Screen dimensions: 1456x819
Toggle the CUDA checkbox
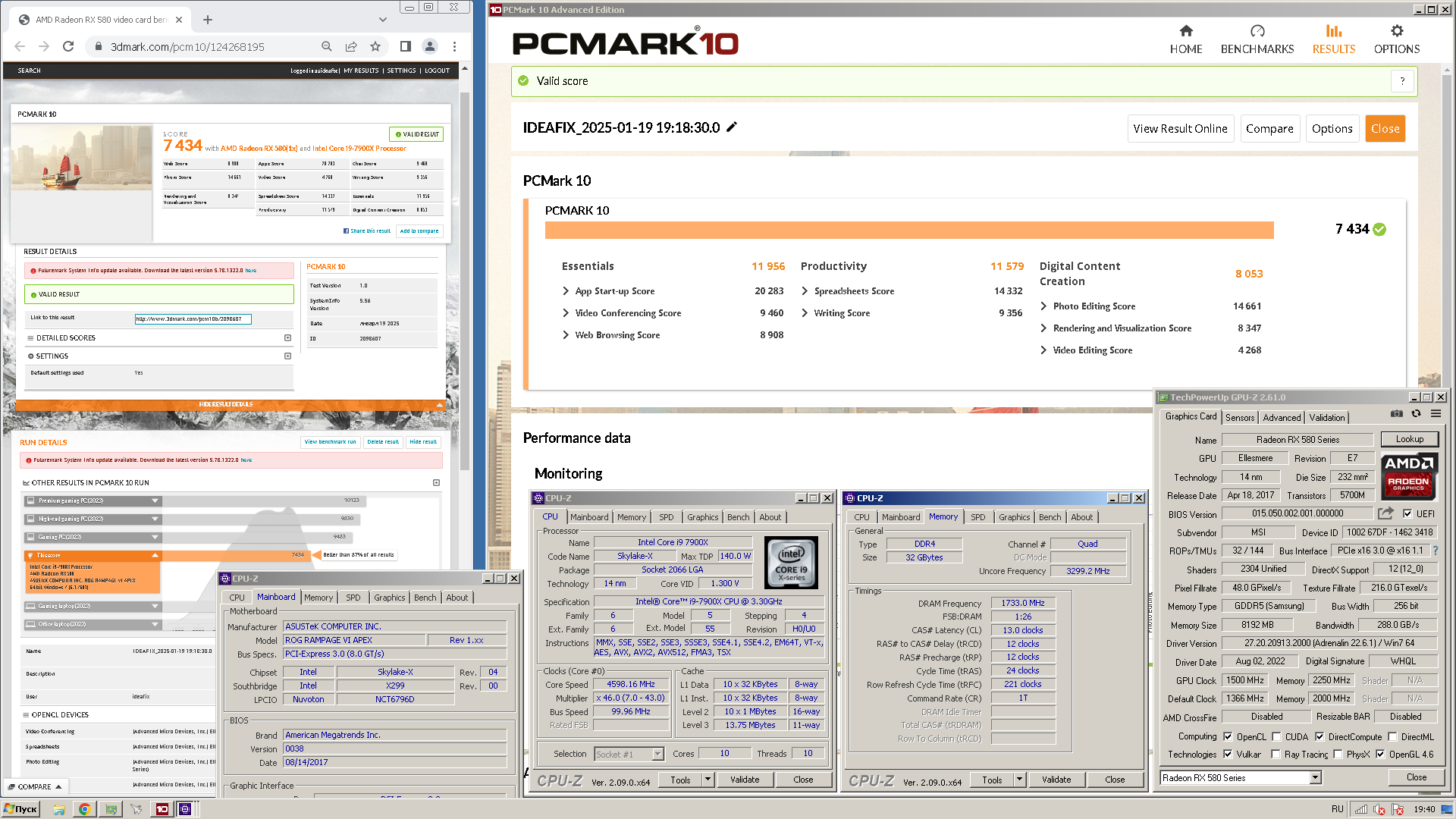point(1276,736)
